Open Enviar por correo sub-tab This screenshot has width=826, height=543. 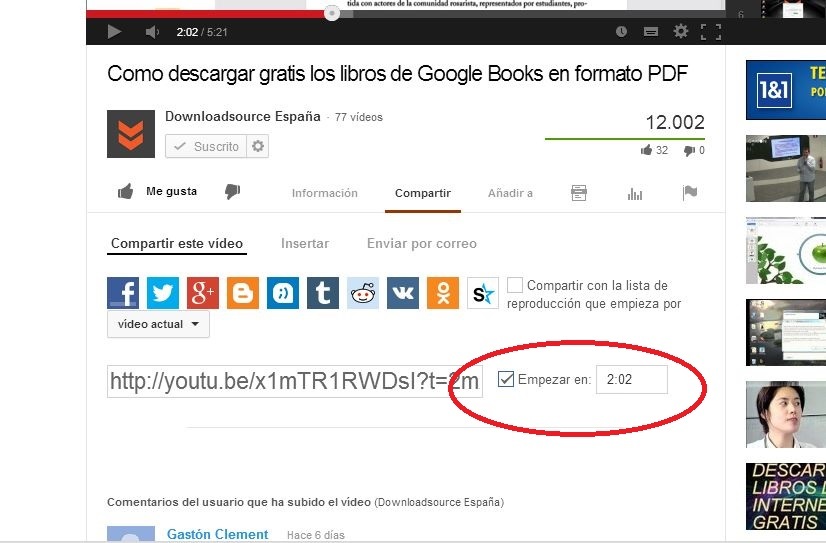[x=422, y=243]
